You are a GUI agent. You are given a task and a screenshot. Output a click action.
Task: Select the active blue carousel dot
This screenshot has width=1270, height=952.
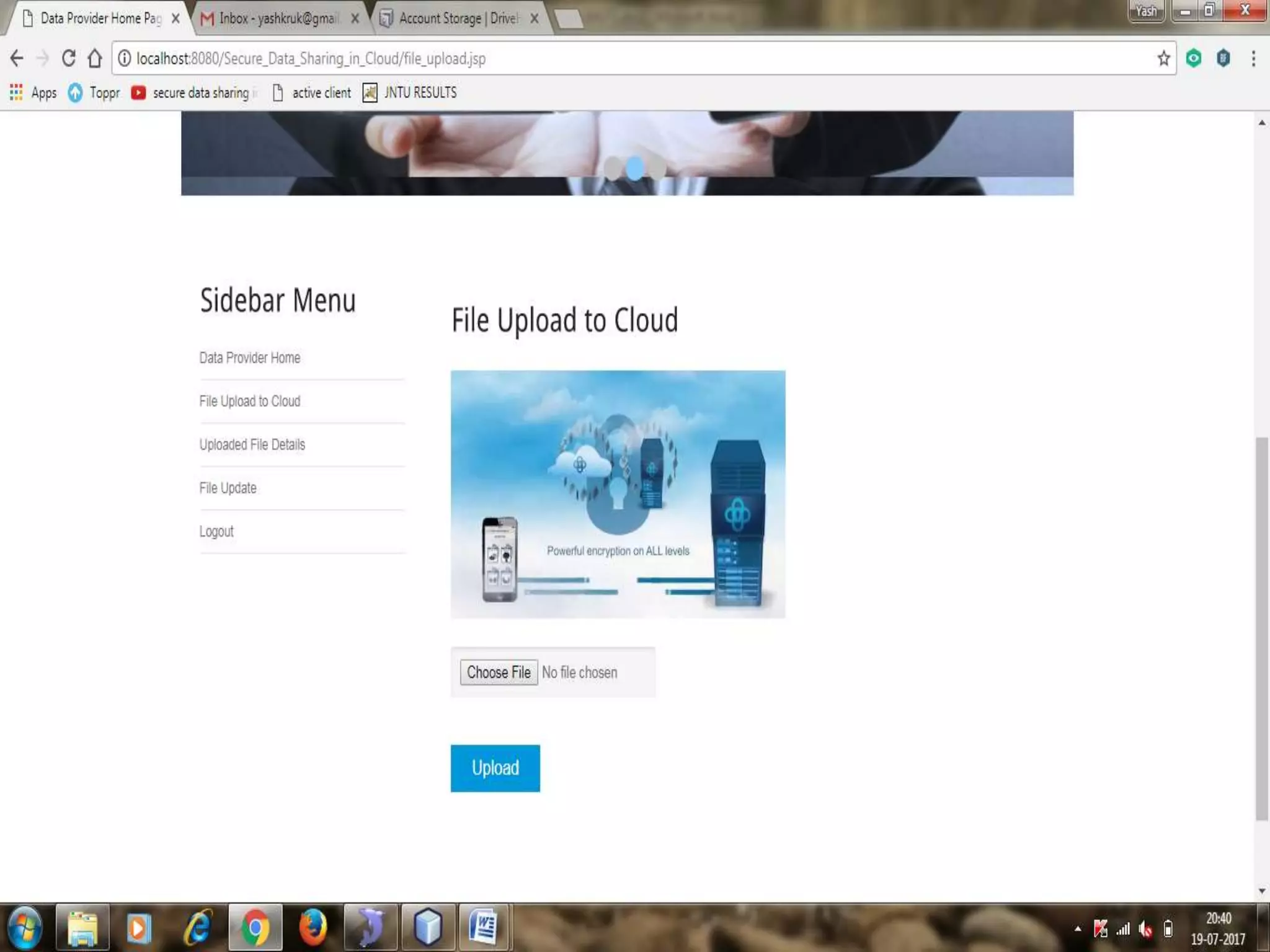tap(634, 168)
